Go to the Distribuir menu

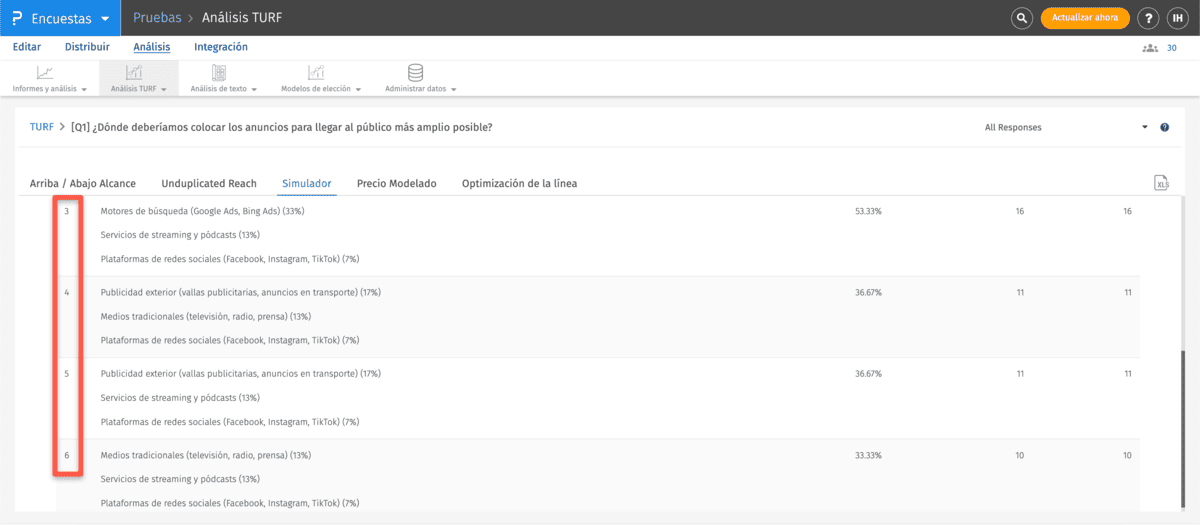pyautogui.click(x=87, y=47)
